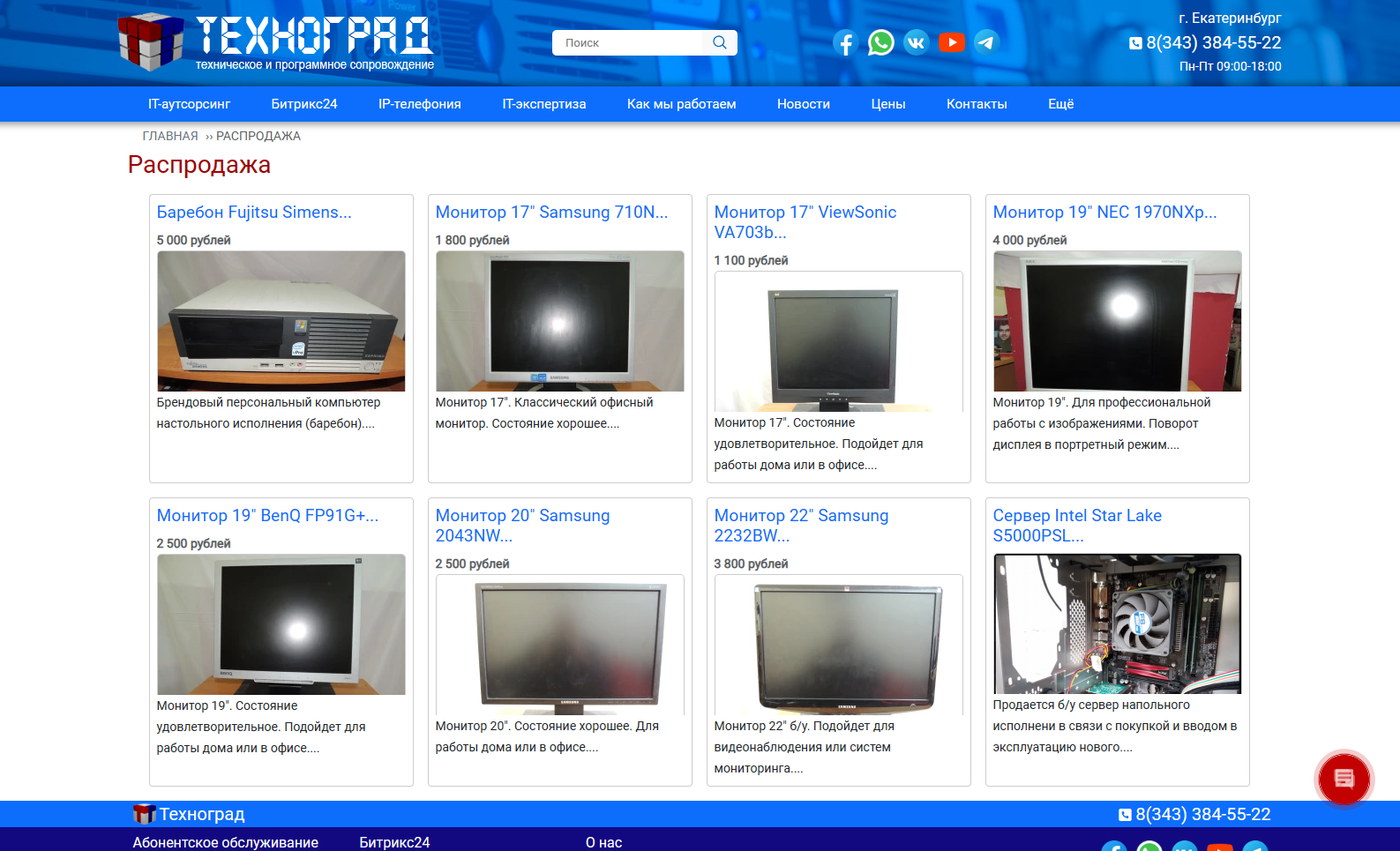The height and width of the screenshot is (851, 1400).
Task: Click the ГЛАВНАЯ breadcrumb link
Action: click(170, 136)
